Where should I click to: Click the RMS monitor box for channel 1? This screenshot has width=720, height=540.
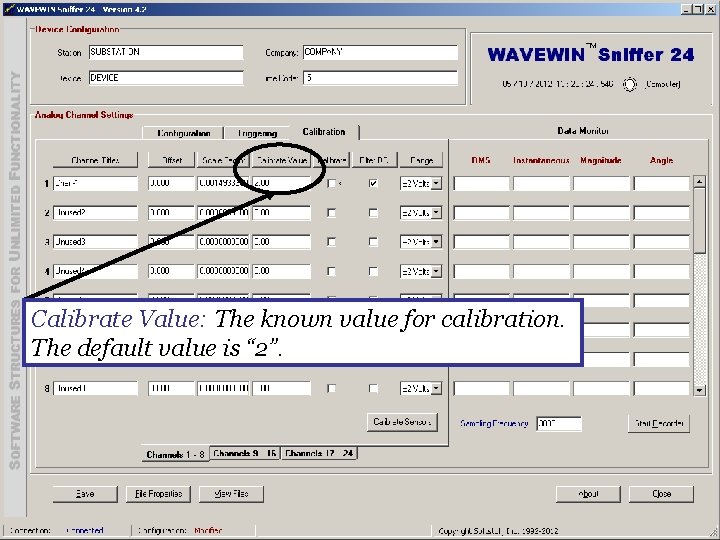coord(482,183)
